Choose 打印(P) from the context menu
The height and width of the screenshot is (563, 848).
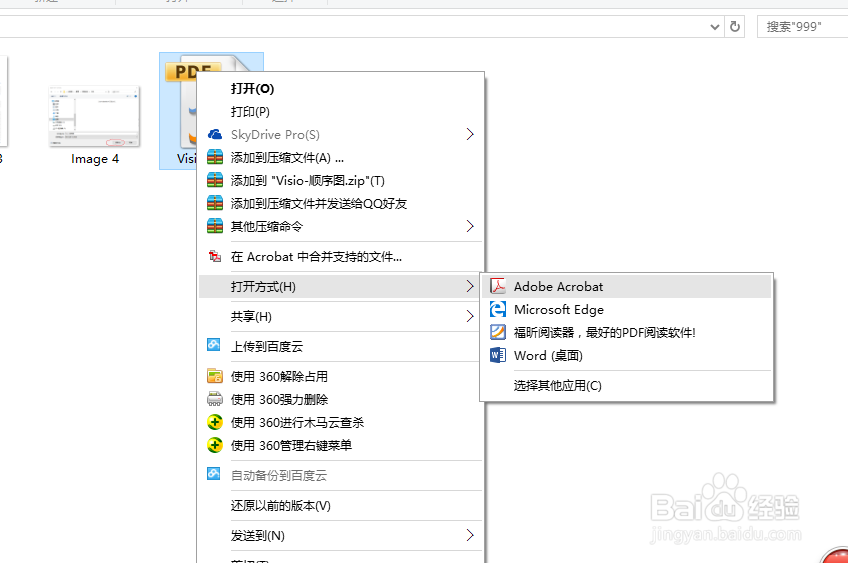[x=341, y=111]
